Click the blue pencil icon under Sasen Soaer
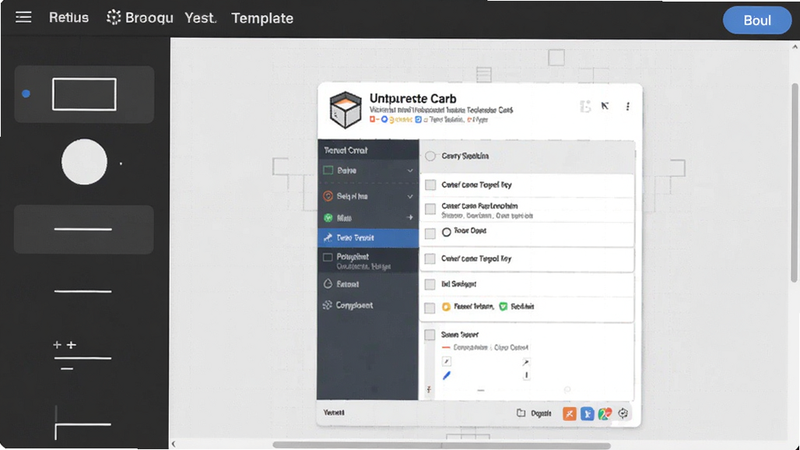Viewport: 800px width, 450px height. coord(446,376)
